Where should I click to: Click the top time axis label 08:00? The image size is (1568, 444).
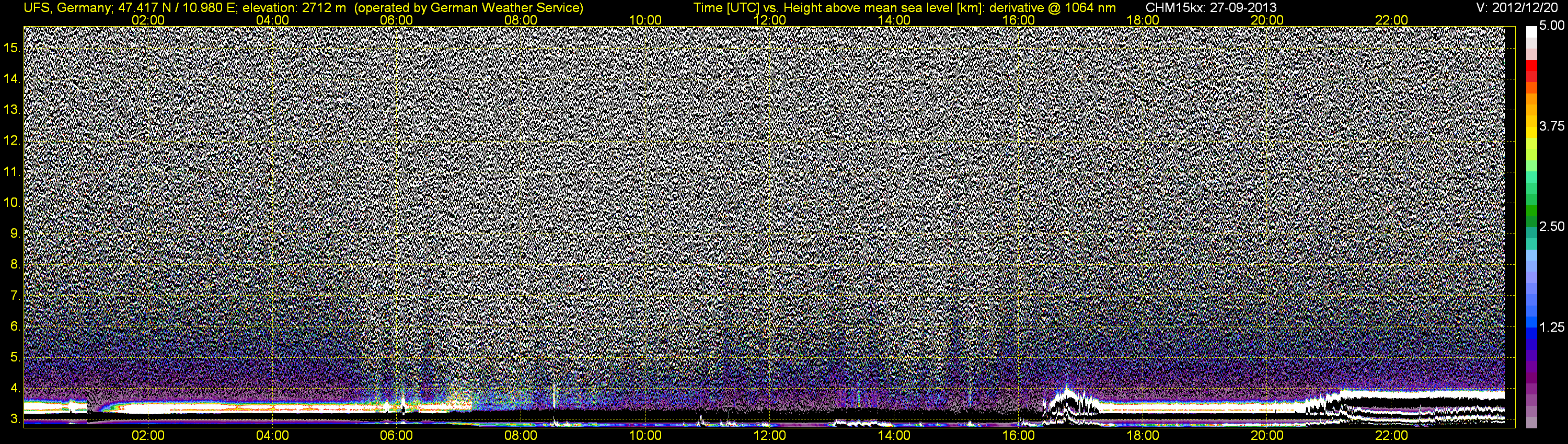pos(521,20)
